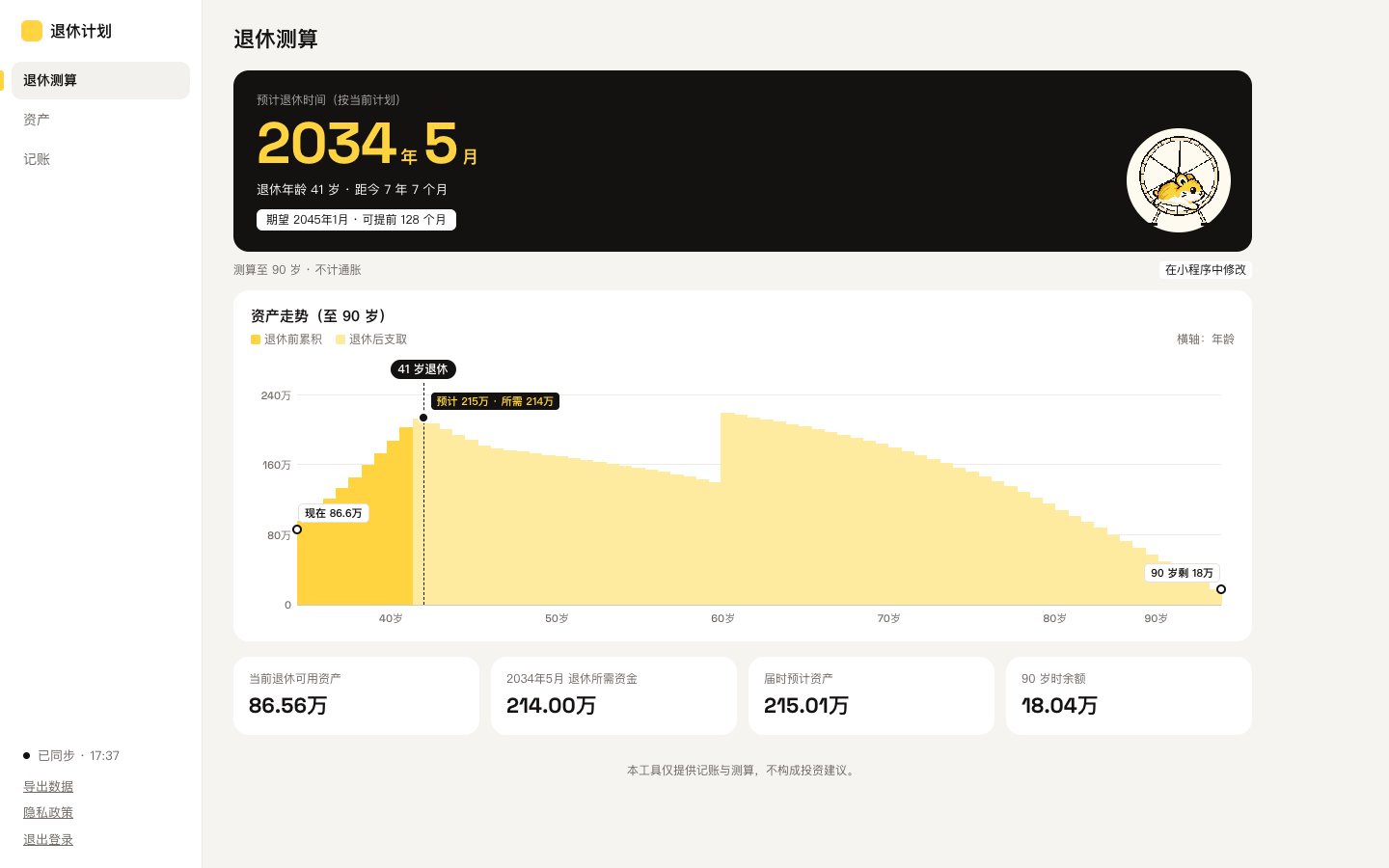
Task: Click the 60岁 x-axis label
Action: pos(722,618)
